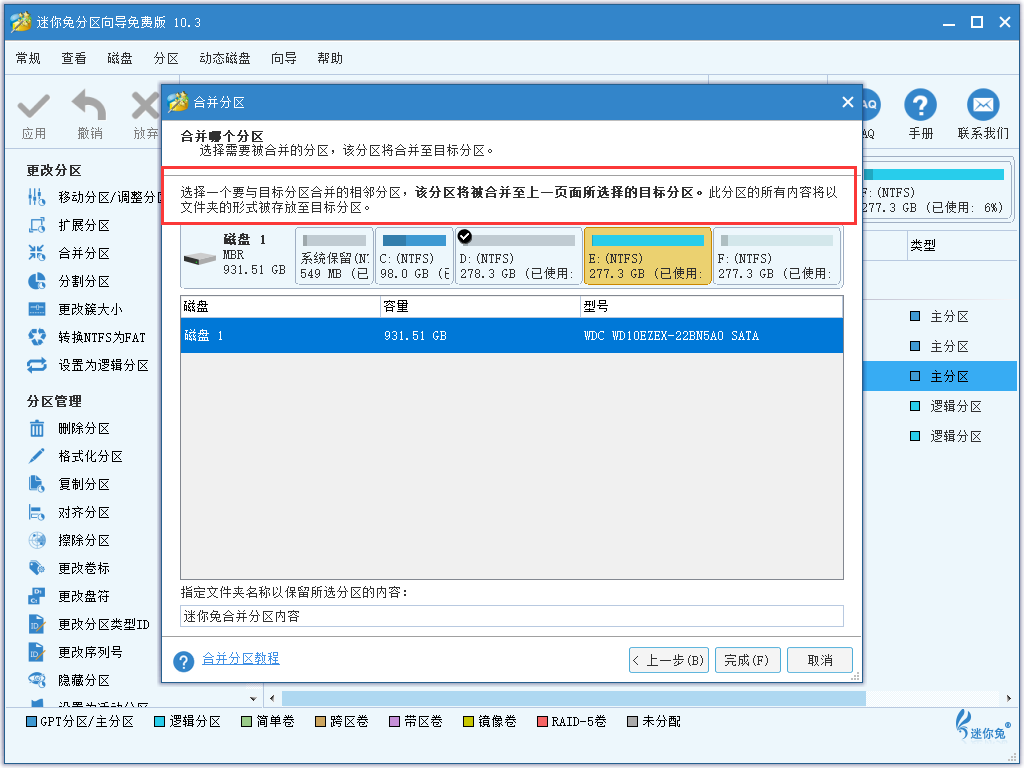The height and width of the screenshot is (768, 1024).
Task: Click the 磁盘 1 hard drive icon
Action: tap(200, 259)
